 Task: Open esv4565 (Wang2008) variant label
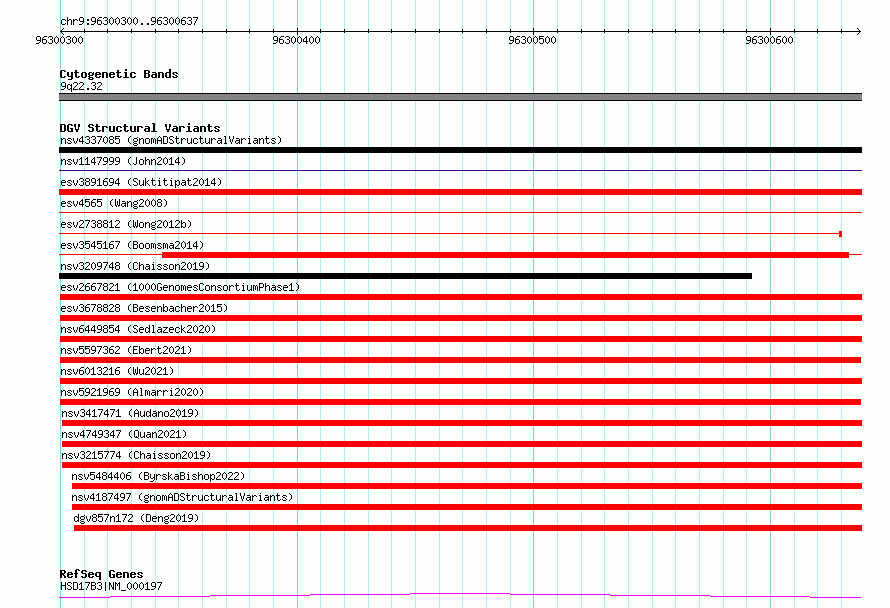(114, 203)
